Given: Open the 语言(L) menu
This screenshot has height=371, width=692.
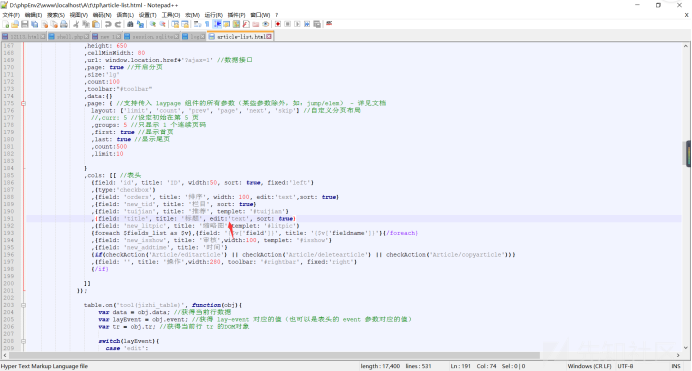Looking at the screenshot, I should [x=125, y=15].
